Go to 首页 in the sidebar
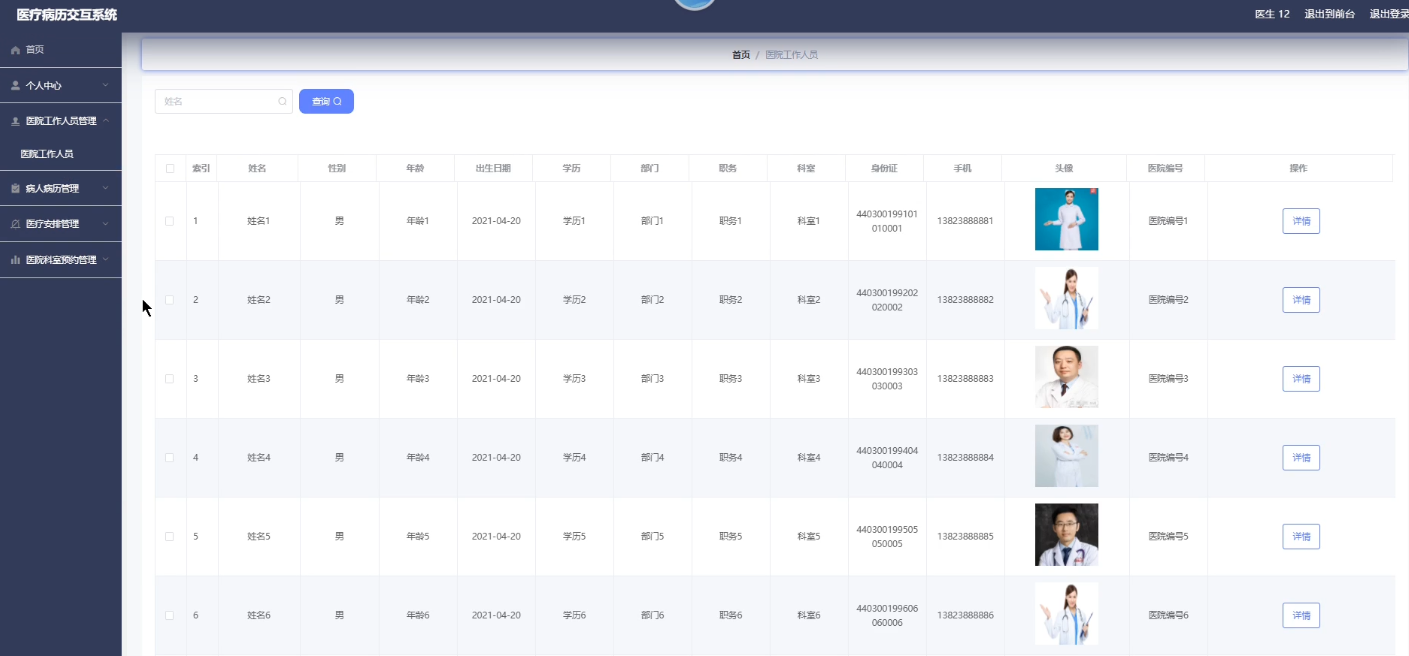Screen dimensions: 1409x656 pyautogui.click(x=61, y=50)
